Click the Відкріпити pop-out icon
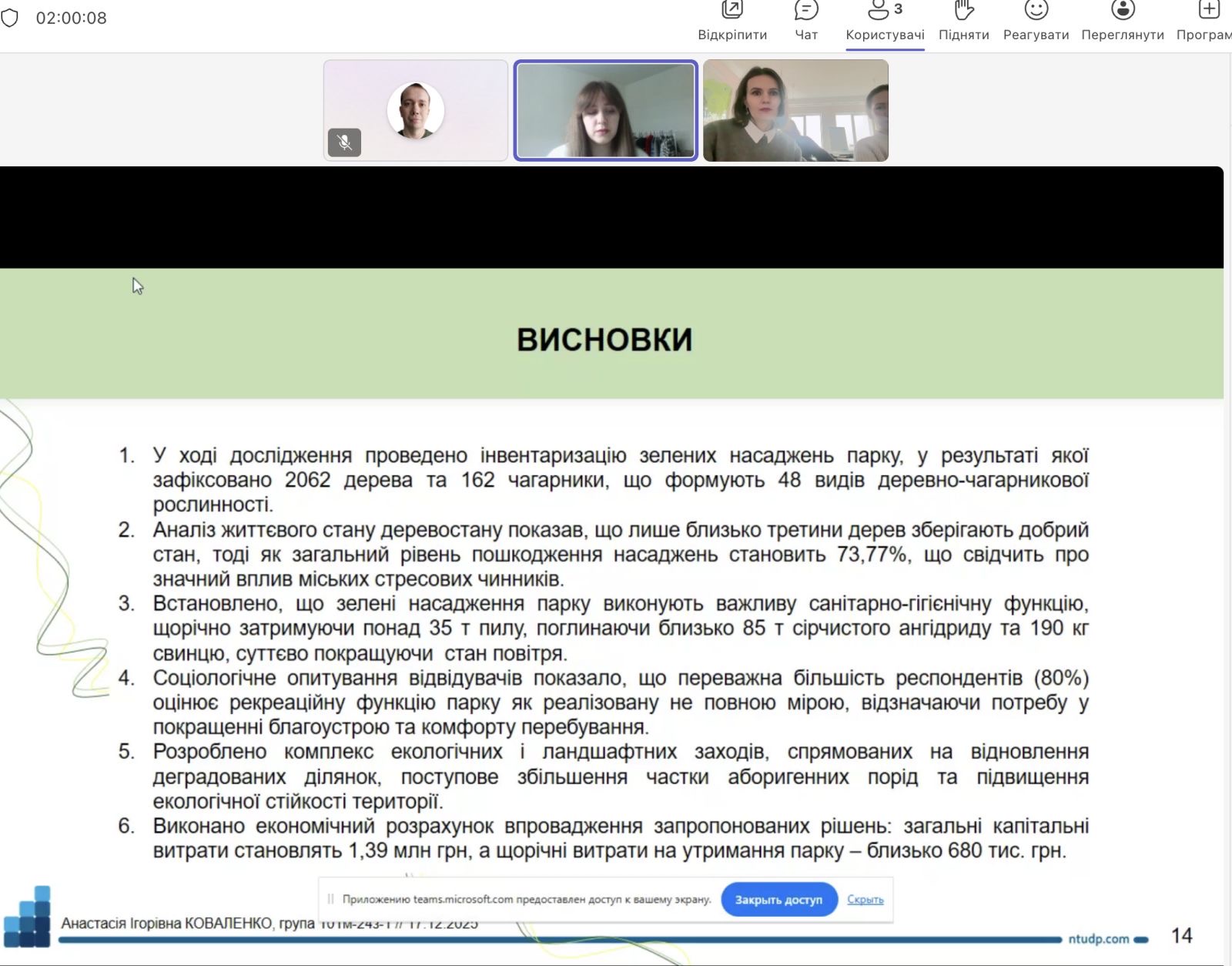 (731, 11)
